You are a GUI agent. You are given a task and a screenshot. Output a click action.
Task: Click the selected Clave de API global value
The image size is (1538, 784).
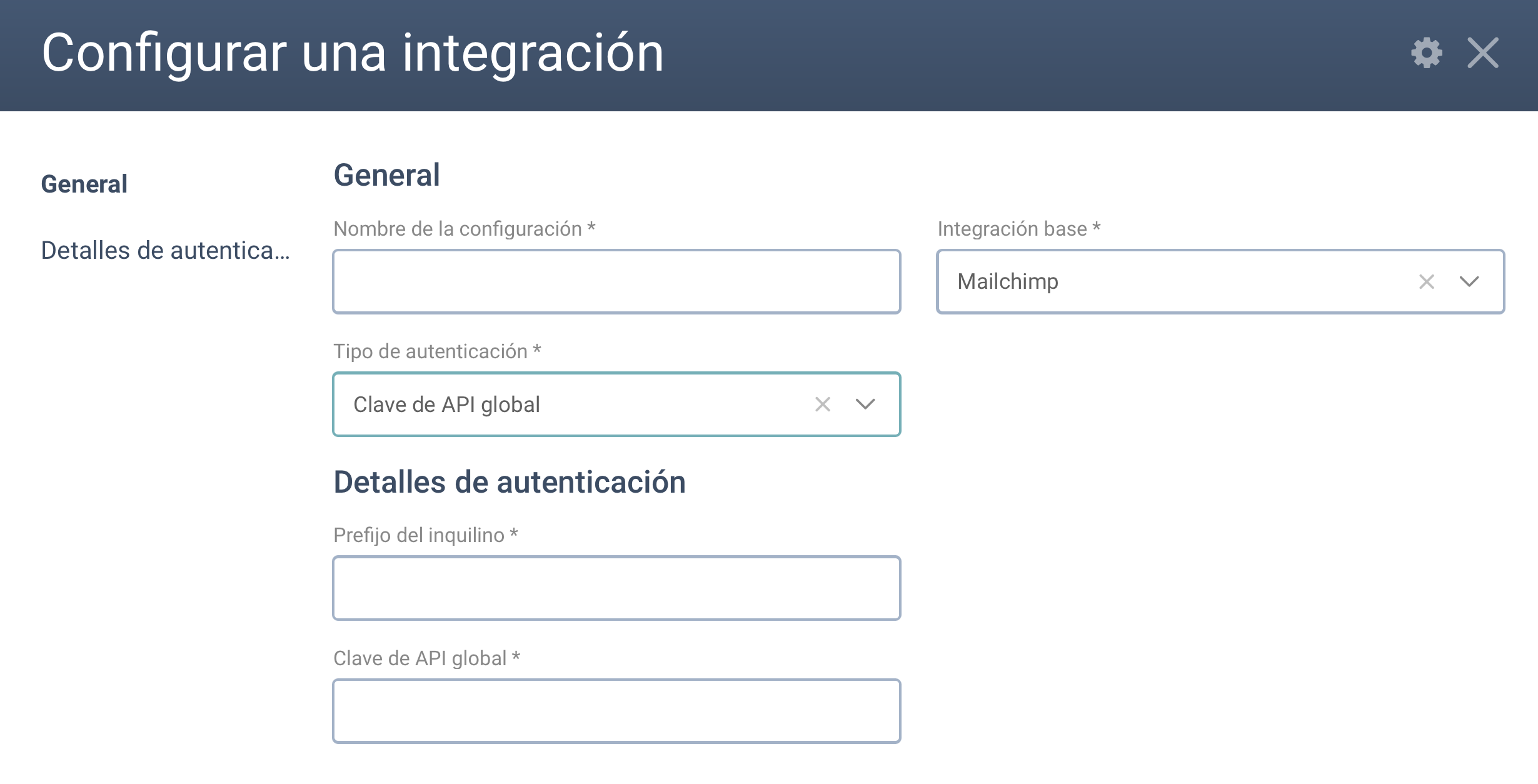[x=446, y=405]
